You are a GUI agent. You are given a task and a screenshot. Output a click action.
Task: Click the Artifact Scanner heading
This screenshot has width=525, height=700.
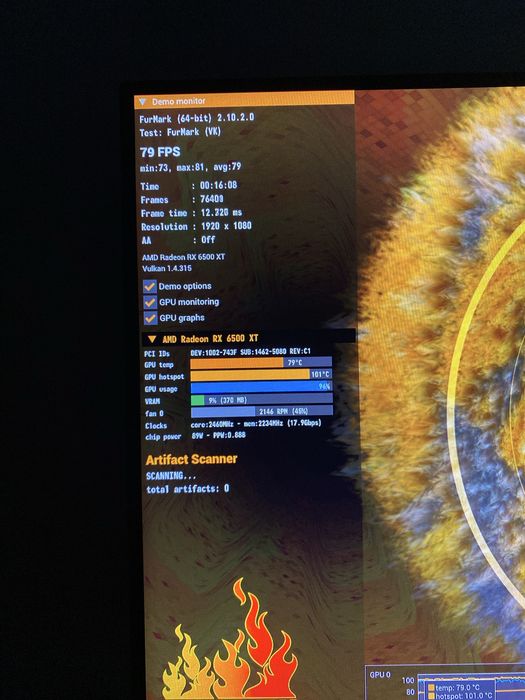(x=192, y=459)
